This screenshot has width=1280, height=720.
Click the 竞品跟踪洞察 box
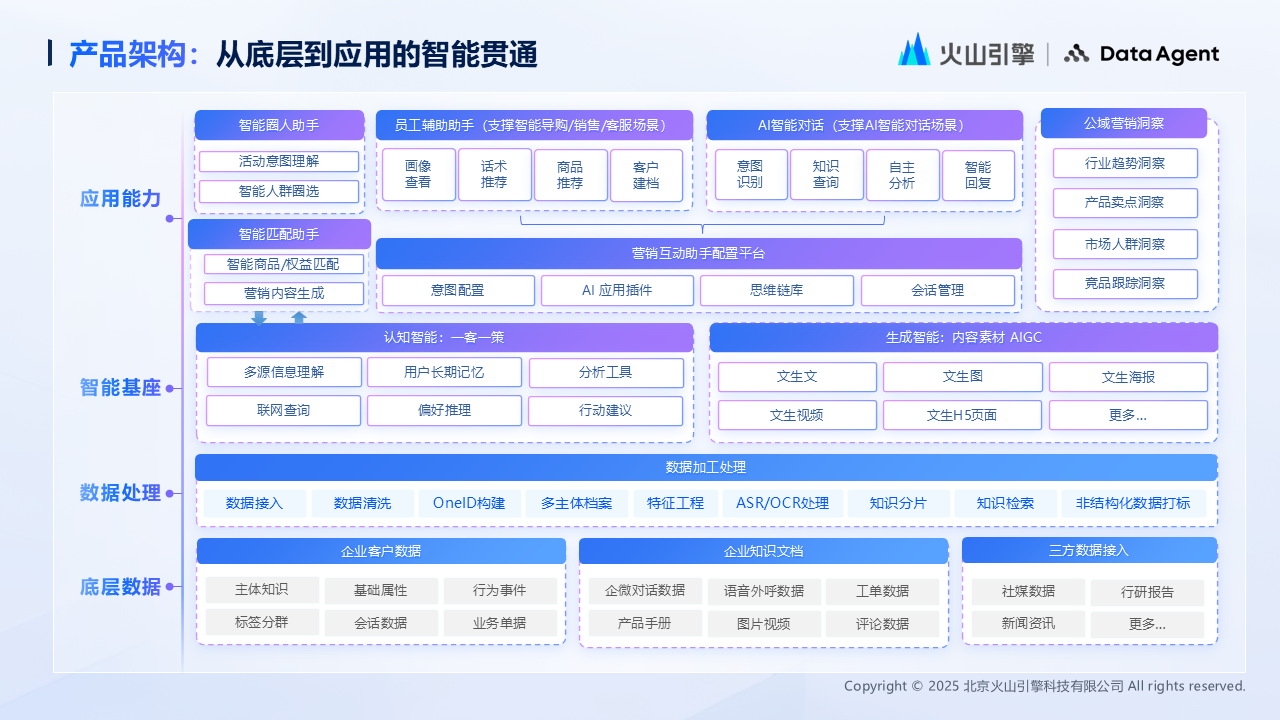1125,284
